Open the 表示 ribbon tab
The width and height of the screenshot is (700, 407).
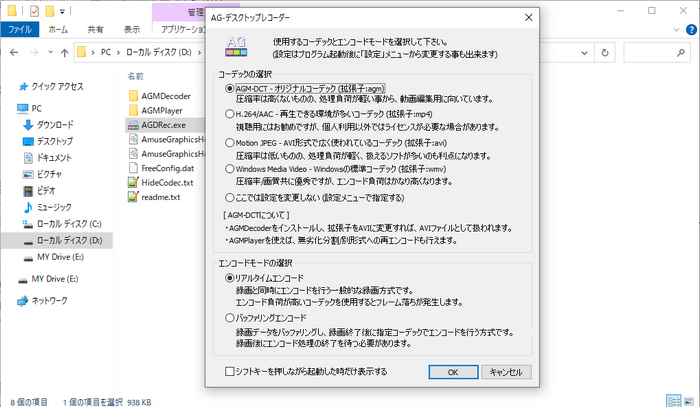pyautogui.click(x=132, y=29)
